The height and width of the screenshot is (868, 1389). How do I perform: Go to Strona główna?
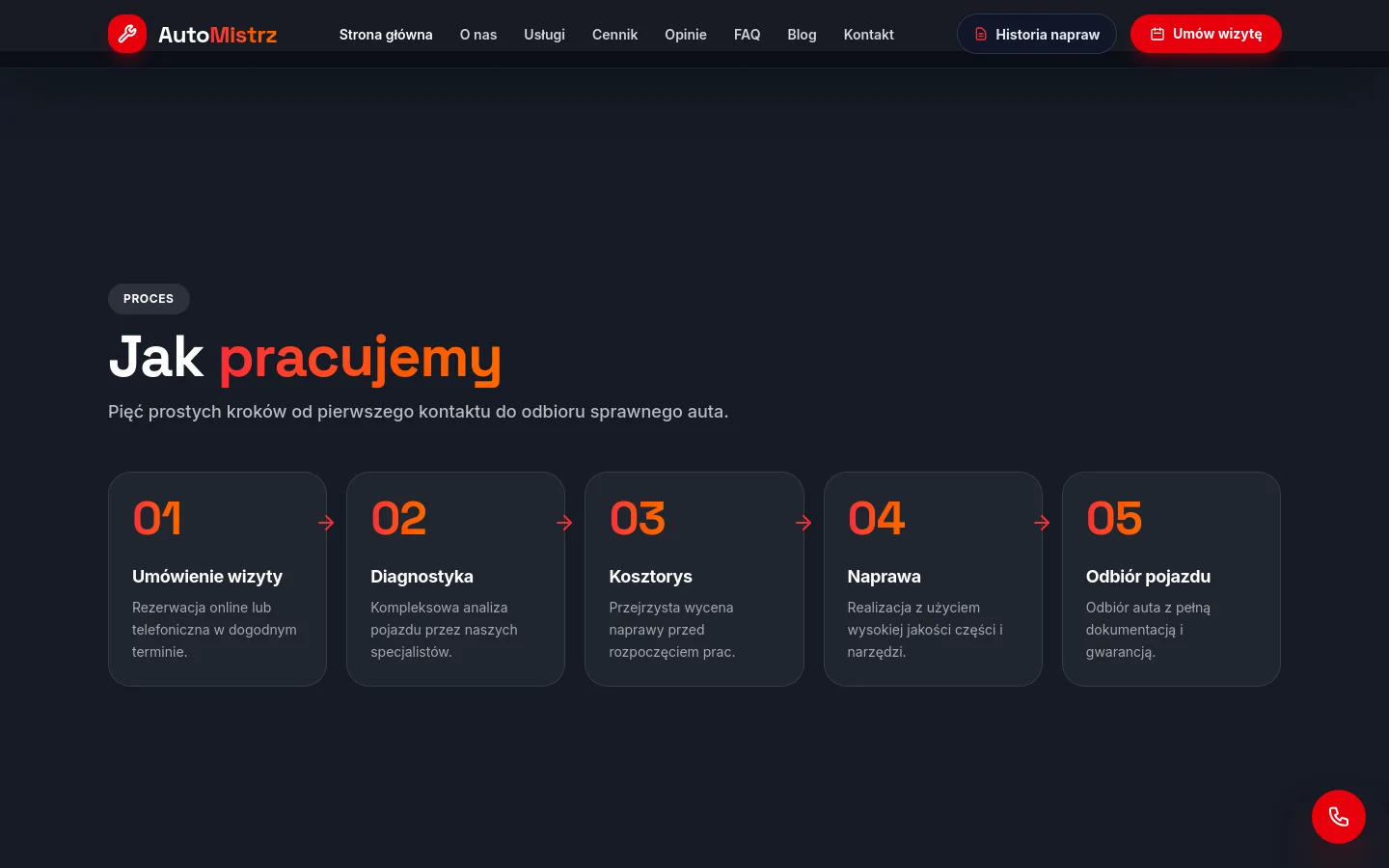386,35
